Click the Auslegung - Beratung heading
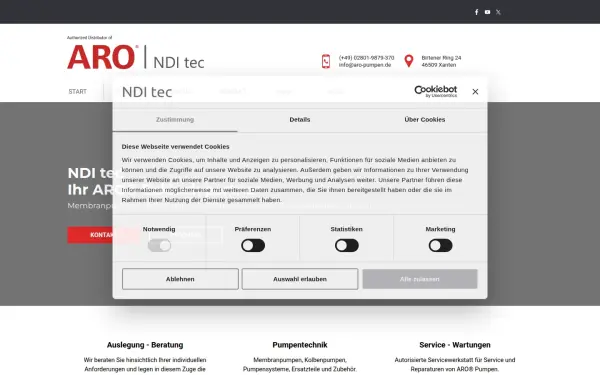 point(145,345)
